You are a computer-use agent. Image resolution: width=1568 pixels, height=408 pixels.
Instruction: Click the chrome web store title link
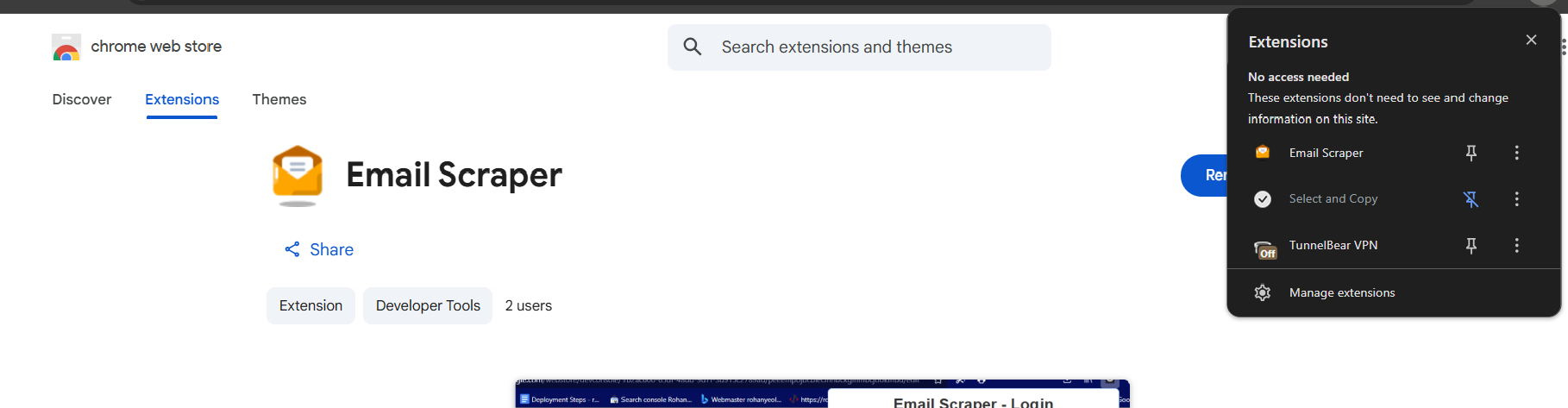pyautogui.click(x=156, y=47)
